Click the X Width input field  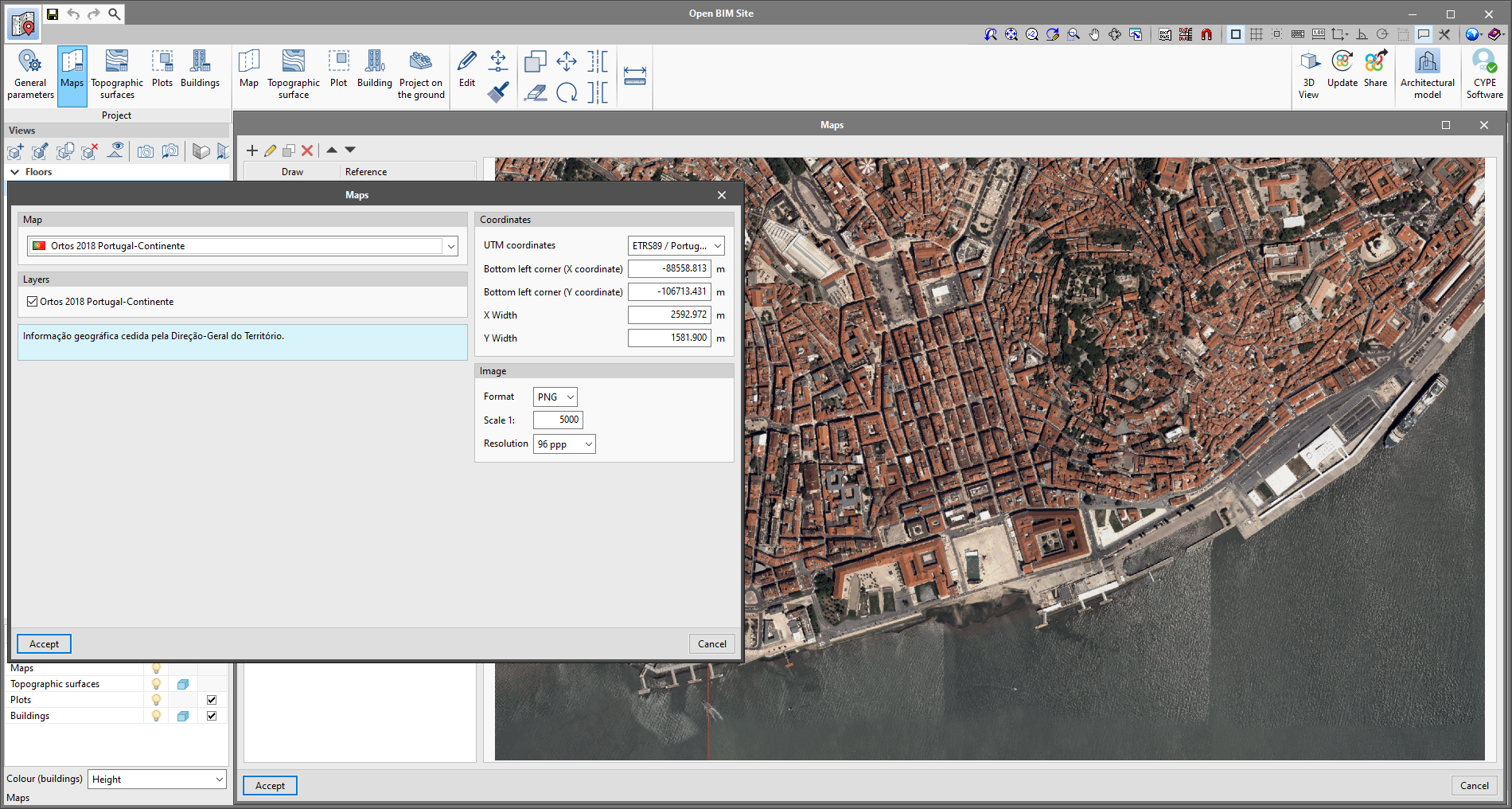pyautogui.click(x=669, y=315)
